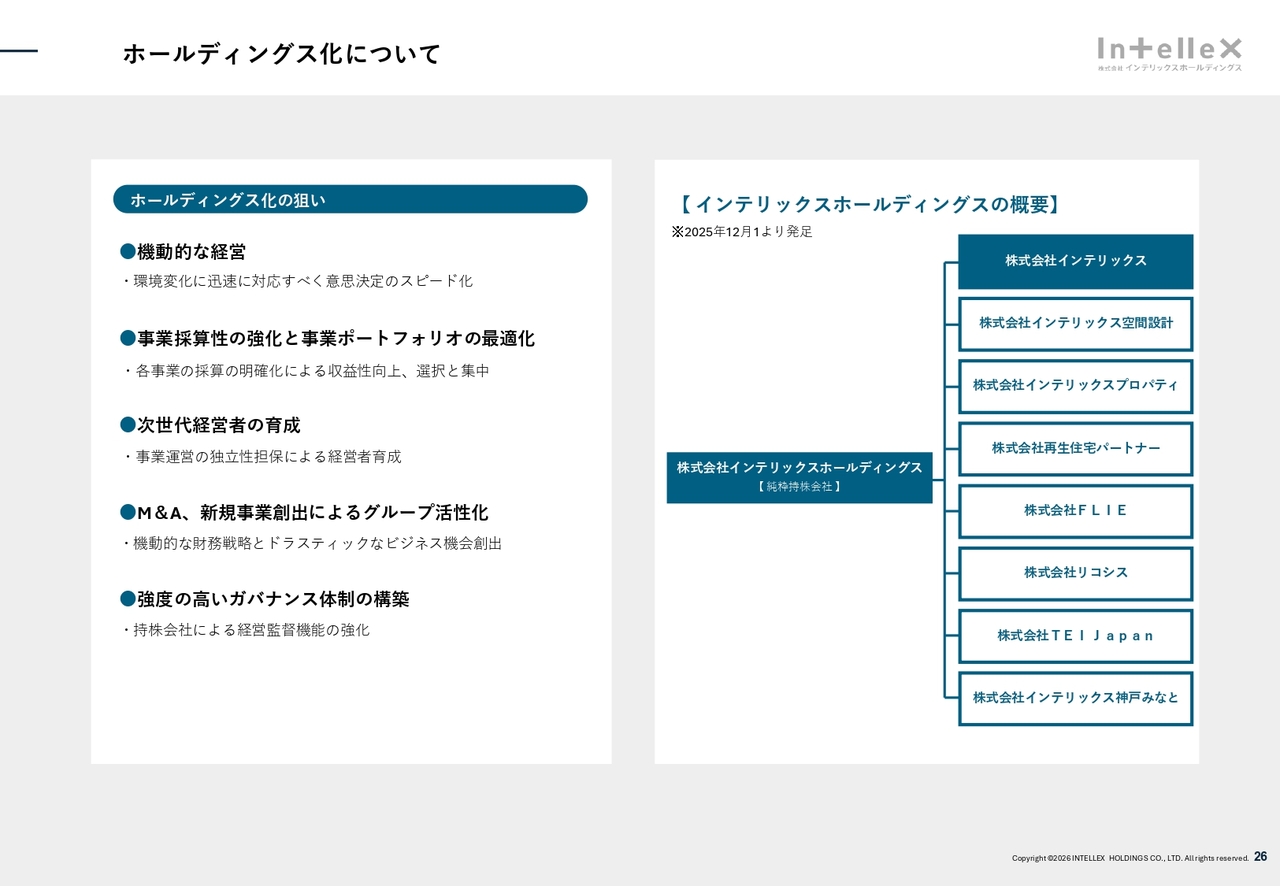Viewport: 1280px width, 886px height.
Task: Click the 株式会社TEI Japan box
Action: [x=1075, y=636]
